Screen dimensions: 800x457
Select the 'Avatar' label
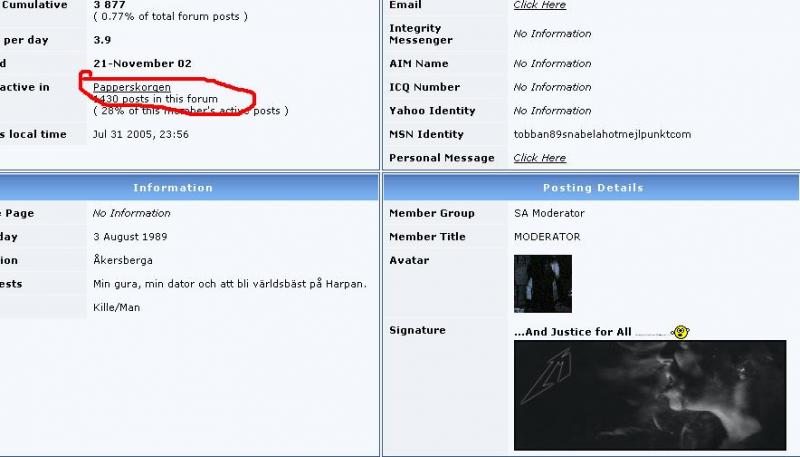[409, 260]
